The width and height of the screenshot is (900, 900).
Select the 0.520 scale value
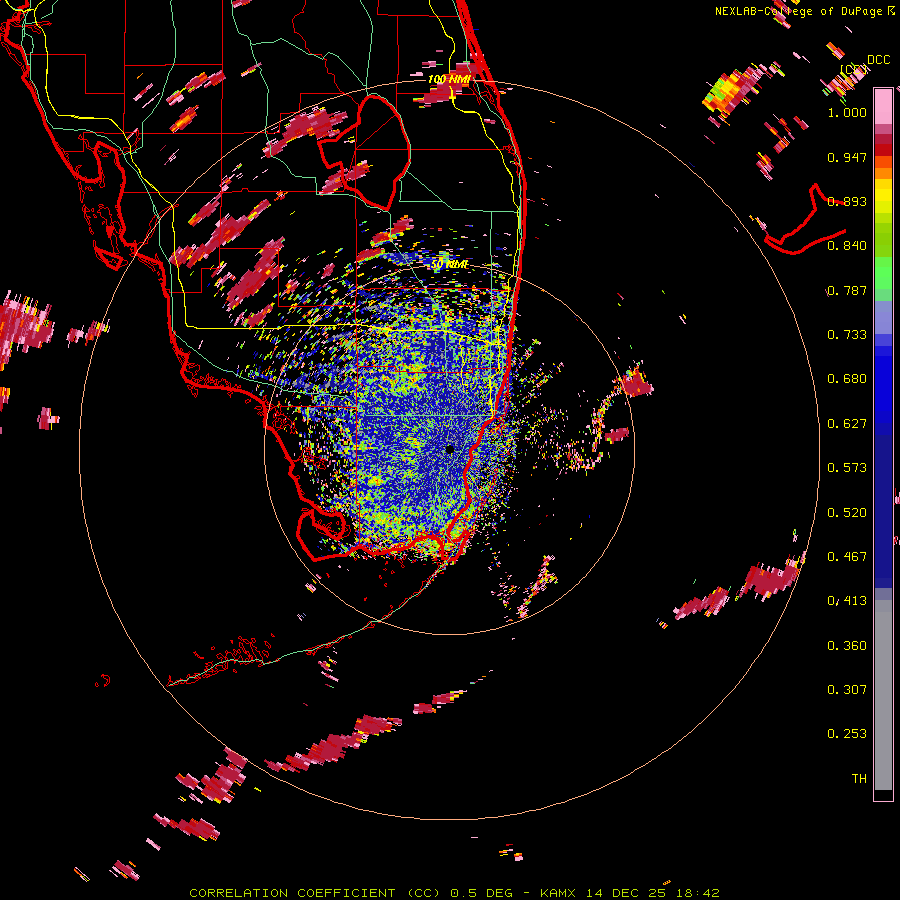[x=847, y=513]
